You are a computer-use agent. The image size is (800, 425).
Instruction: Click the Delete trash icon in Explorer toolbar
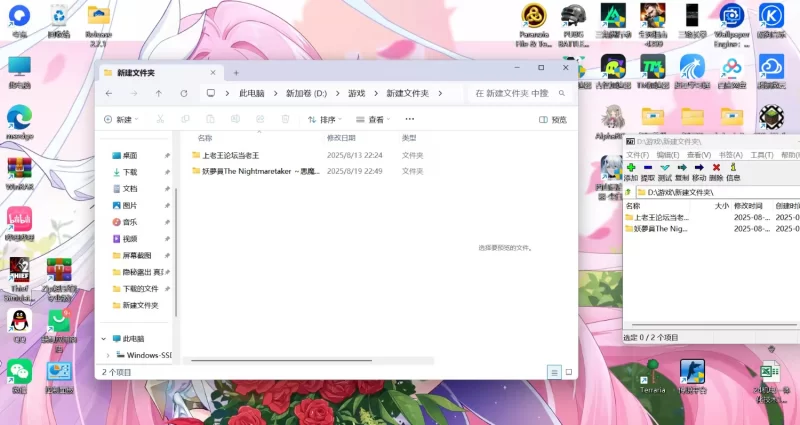[x=285, y=119]
